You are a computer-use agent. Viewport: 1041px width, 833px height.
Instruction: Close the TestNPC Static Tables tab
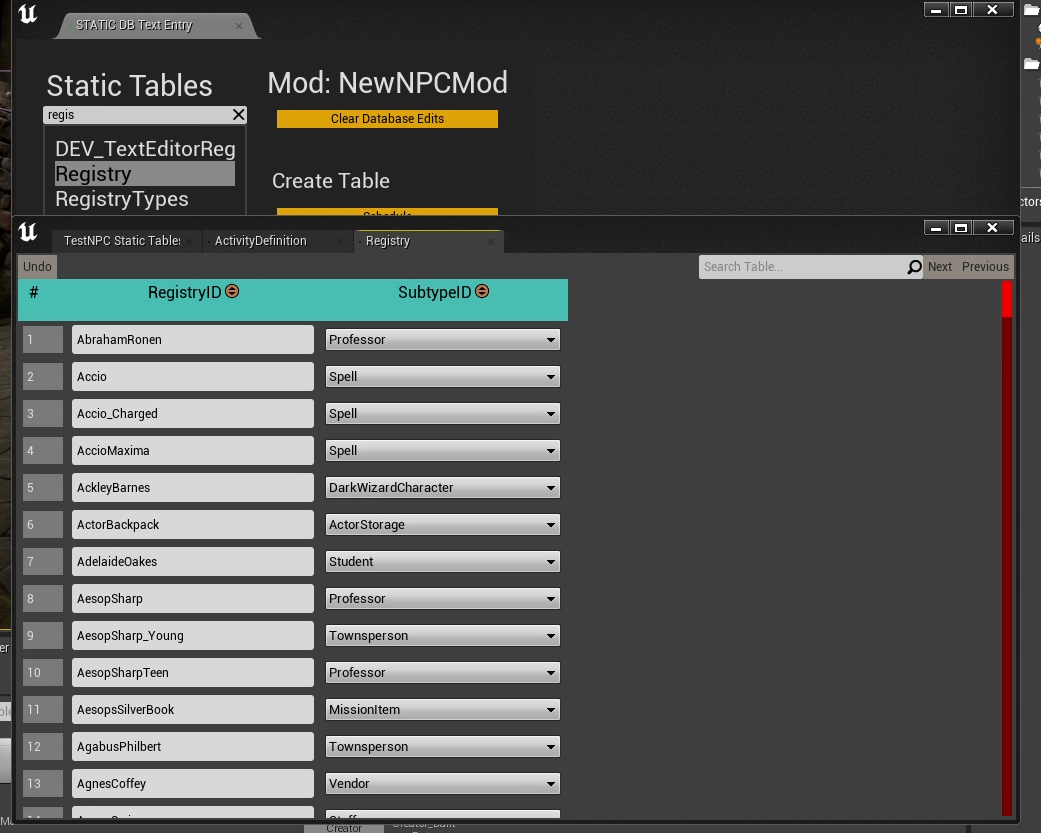pyautogui.click(x=189, y=242)
